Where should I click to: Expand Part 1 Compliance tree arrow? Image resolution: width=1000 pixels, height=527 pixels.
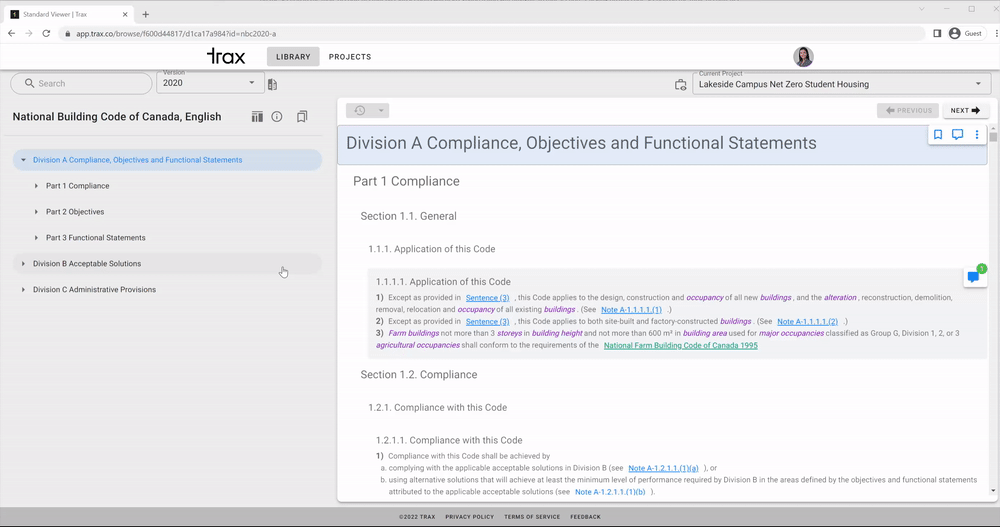click(36, 186)
